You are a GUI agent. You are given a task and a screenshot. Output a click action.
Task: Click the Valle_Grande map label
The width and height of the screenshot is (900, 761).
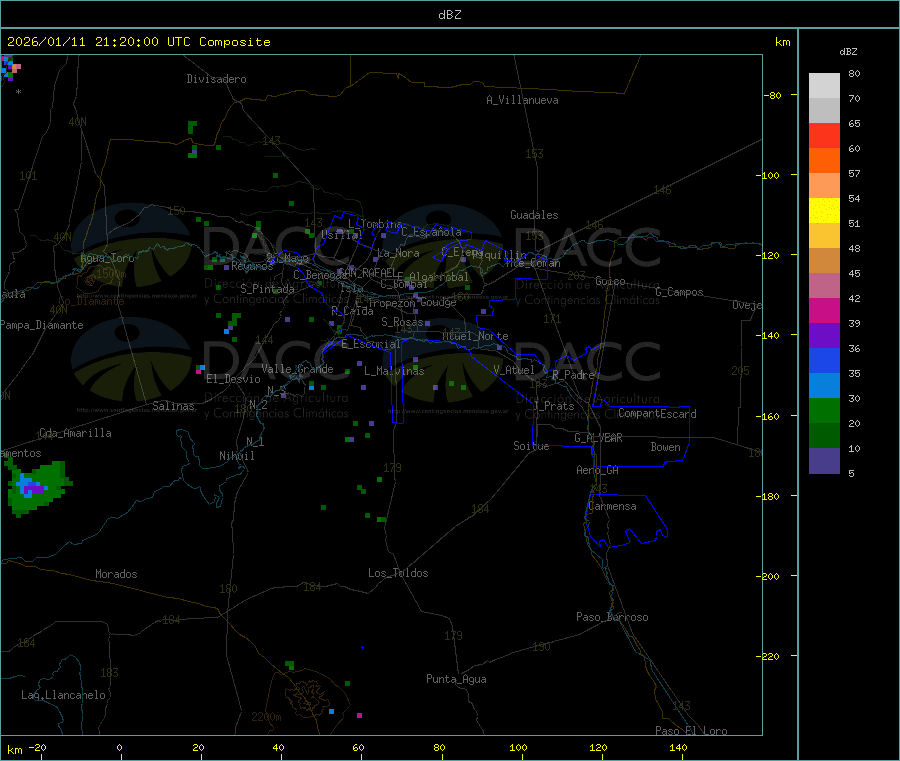point(297,369)
